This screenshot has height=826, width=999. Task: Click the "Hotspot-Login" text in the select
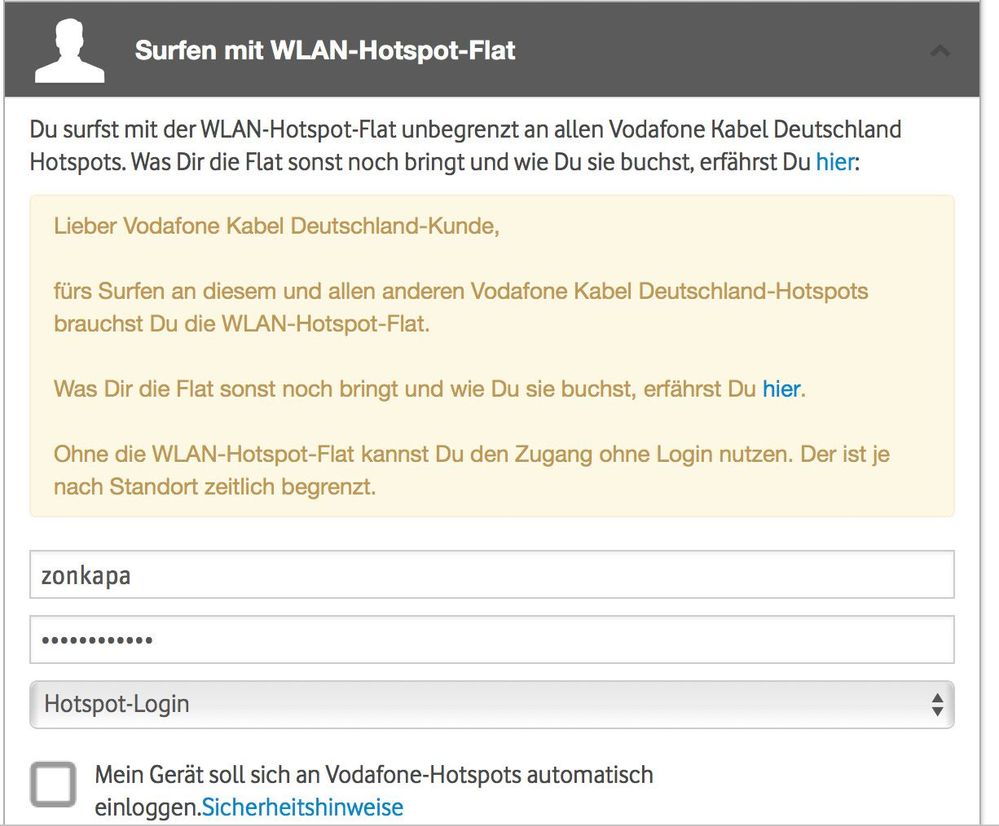117,704
